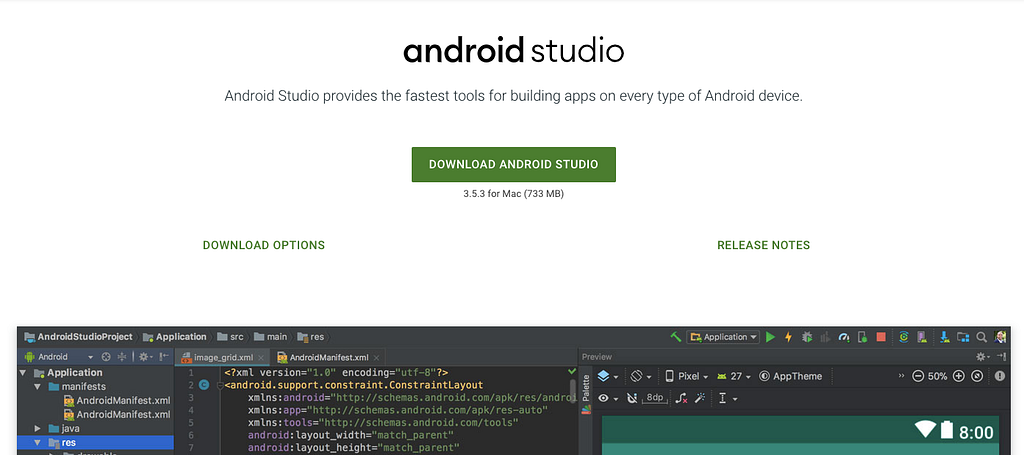Image resolution: width=1024 pixels, height=455 pixels.
Task: Open the Download Options link
Action: pos(264,245)
